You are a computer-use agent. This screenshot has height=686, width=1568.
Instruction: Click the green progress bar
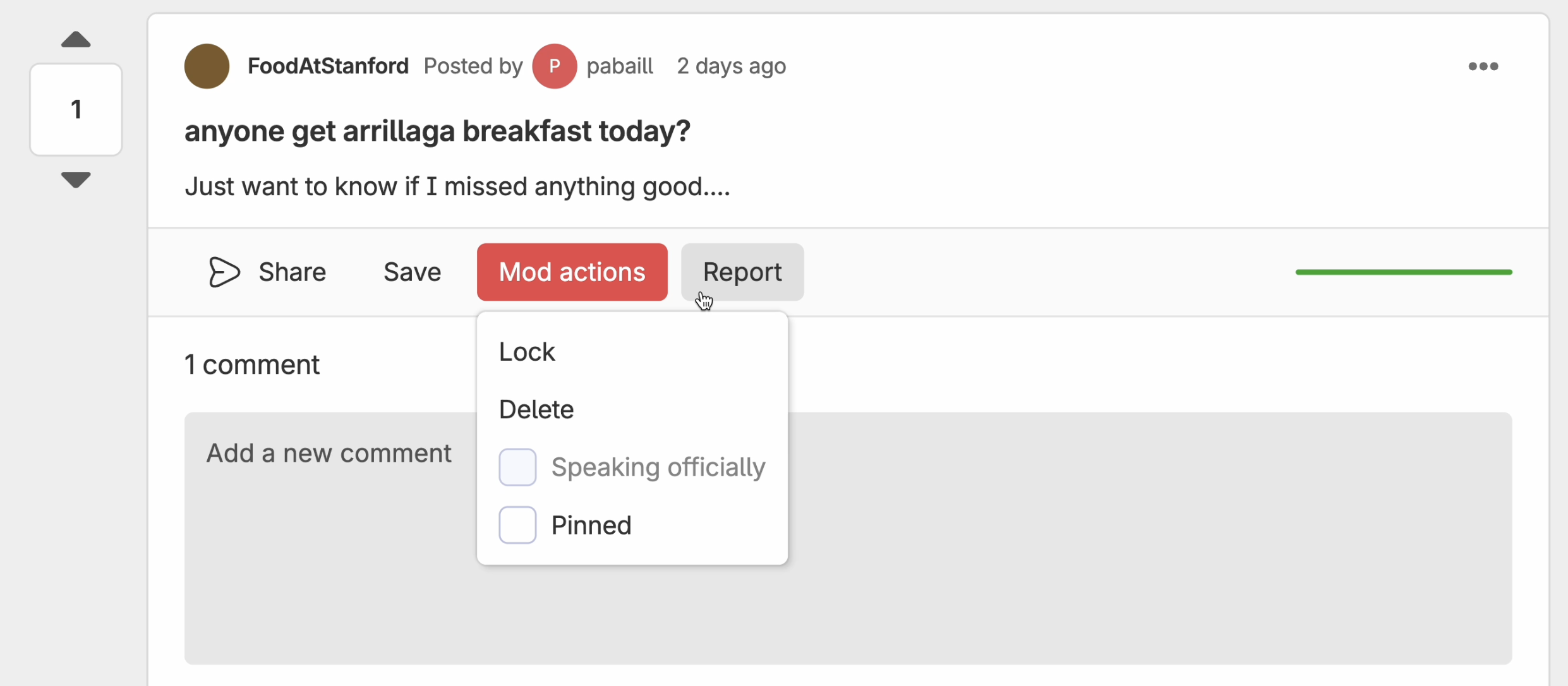coord(1403,272)
